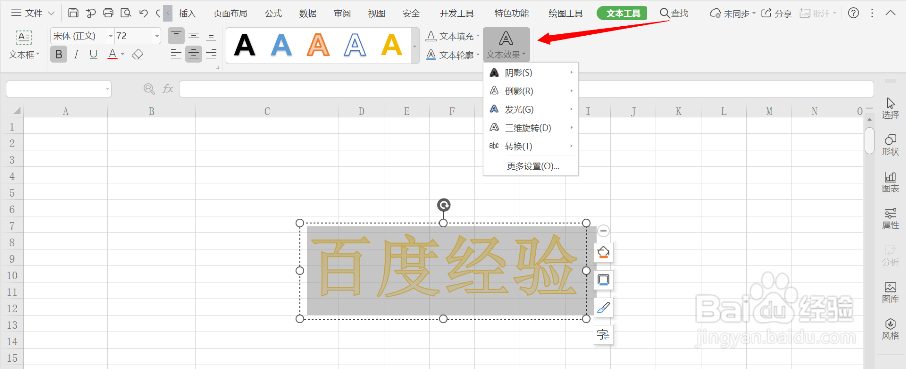Open 选择 tool in right sidebar

[890, 108]
